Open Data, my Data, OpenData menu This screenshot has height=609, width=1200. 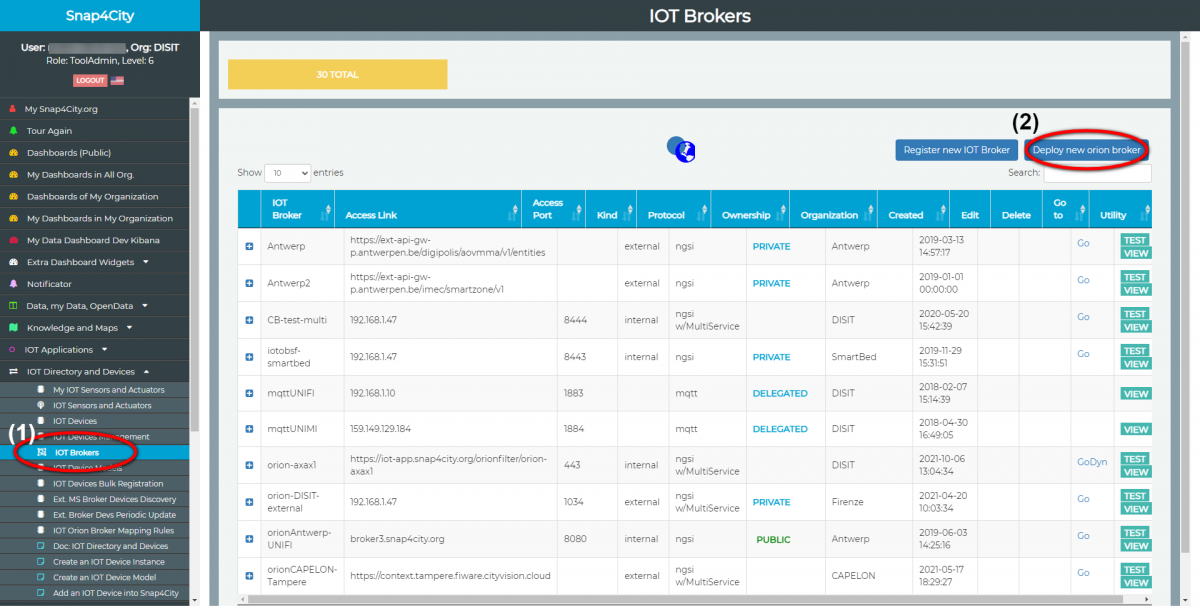81,305
